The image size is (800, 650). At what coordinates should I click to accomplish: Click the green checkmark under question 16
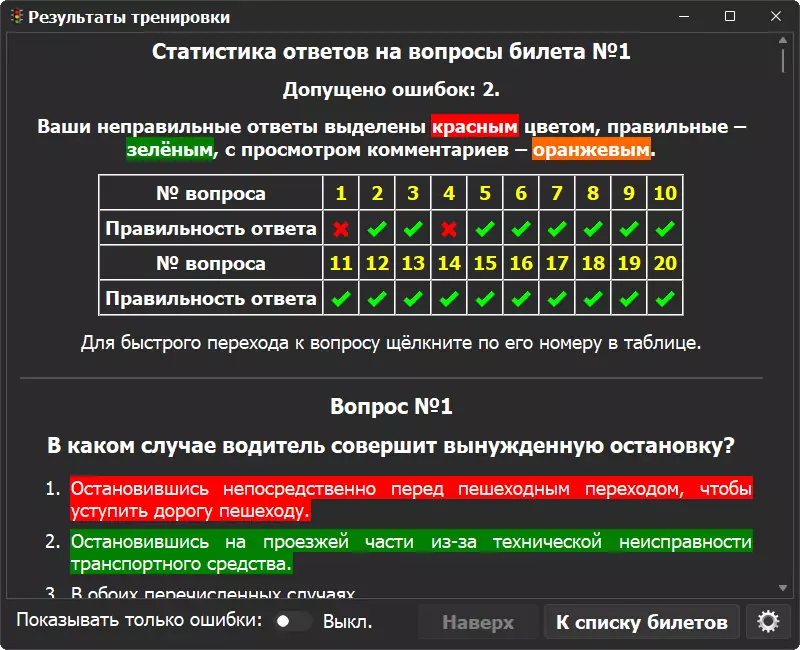click(x=521, y=298)
